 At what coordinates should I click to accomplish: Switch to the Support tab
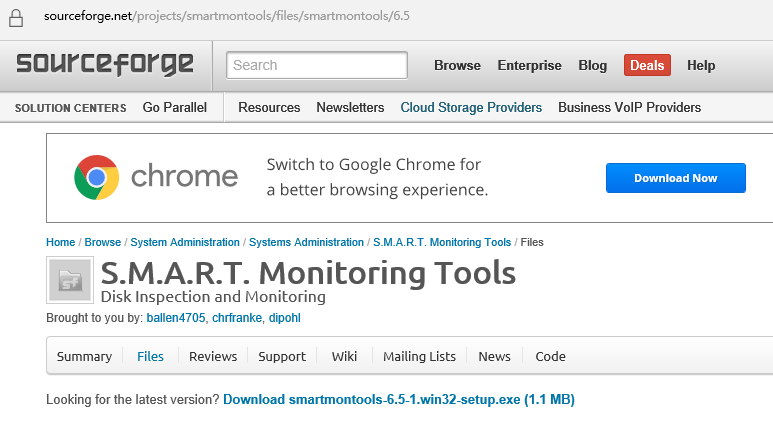(282, 356)
